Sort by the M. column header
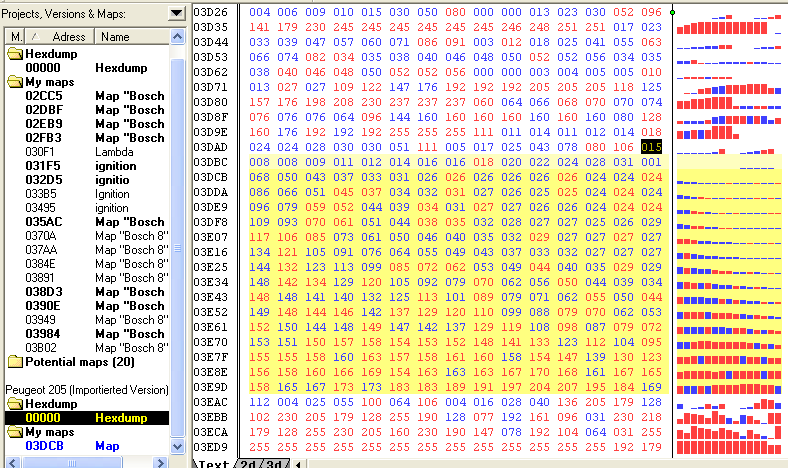 click(x=16, y=37)
